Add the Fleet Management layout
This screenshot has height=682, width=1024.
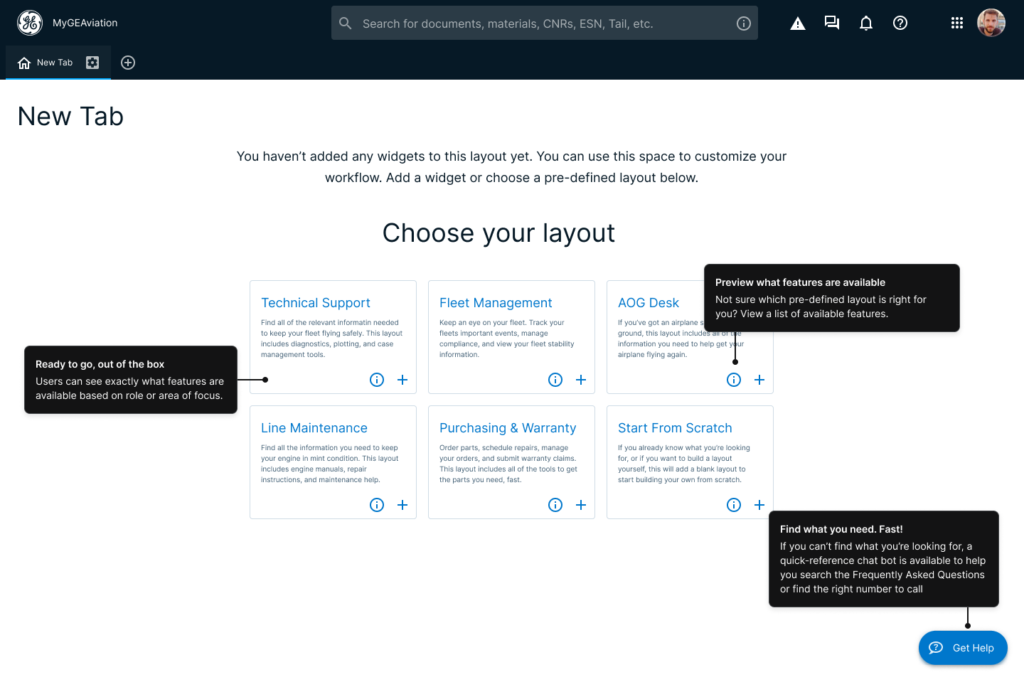(x=581, y=380)
